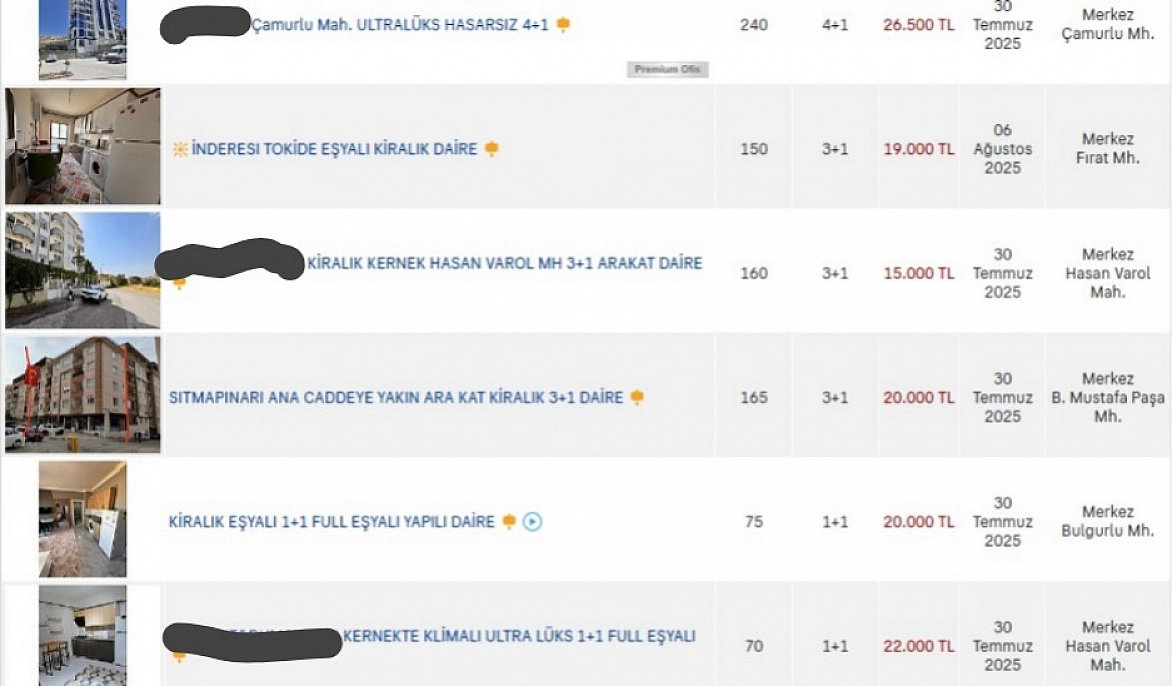Viewport: 1172px width, 686px height.
Task: Click orange badge icon beside FULL EŞYALI YAPILI listing
Action: (x=509, y=521)
